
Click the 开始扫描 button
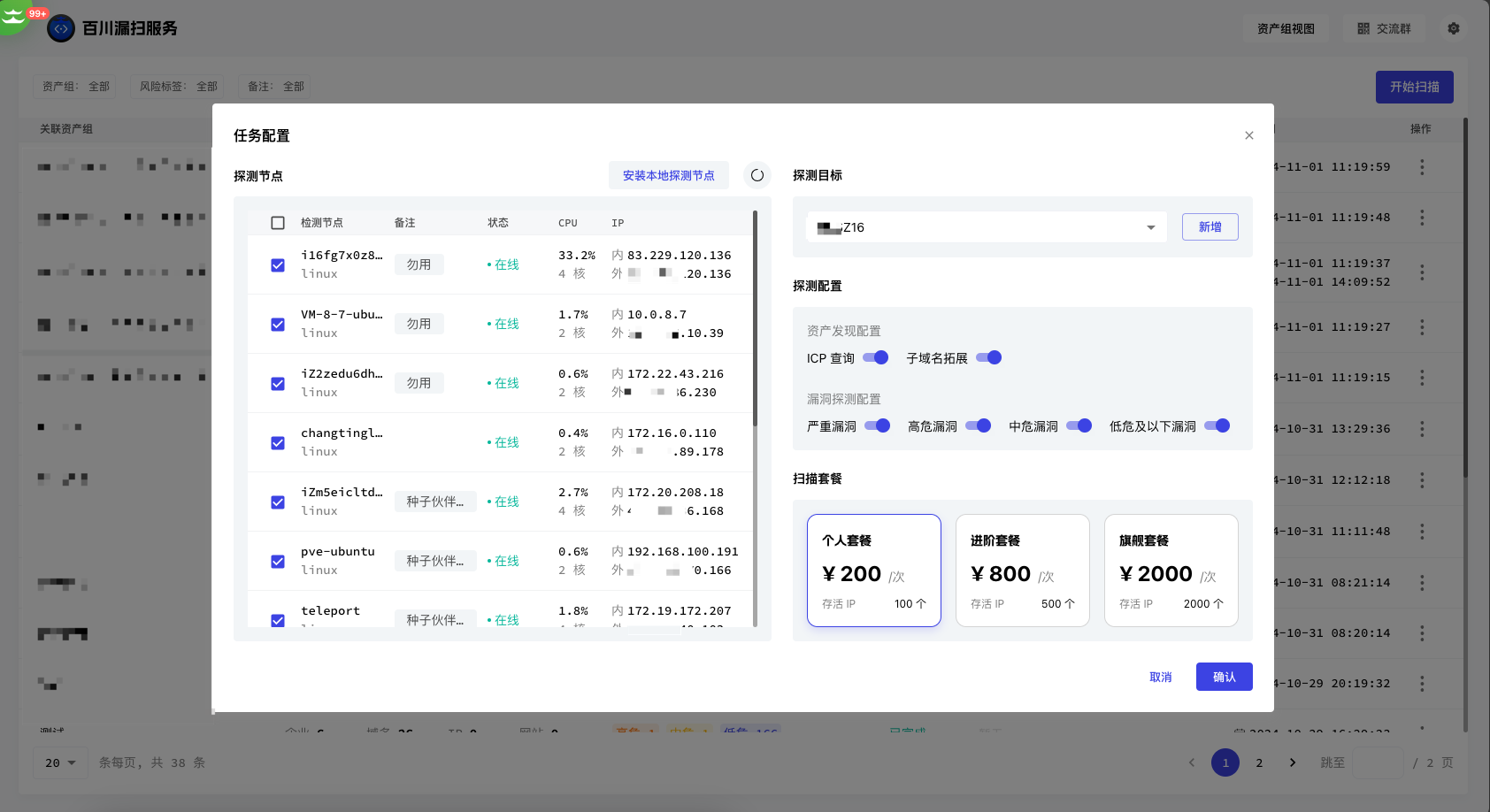(x=1415, y=87)
